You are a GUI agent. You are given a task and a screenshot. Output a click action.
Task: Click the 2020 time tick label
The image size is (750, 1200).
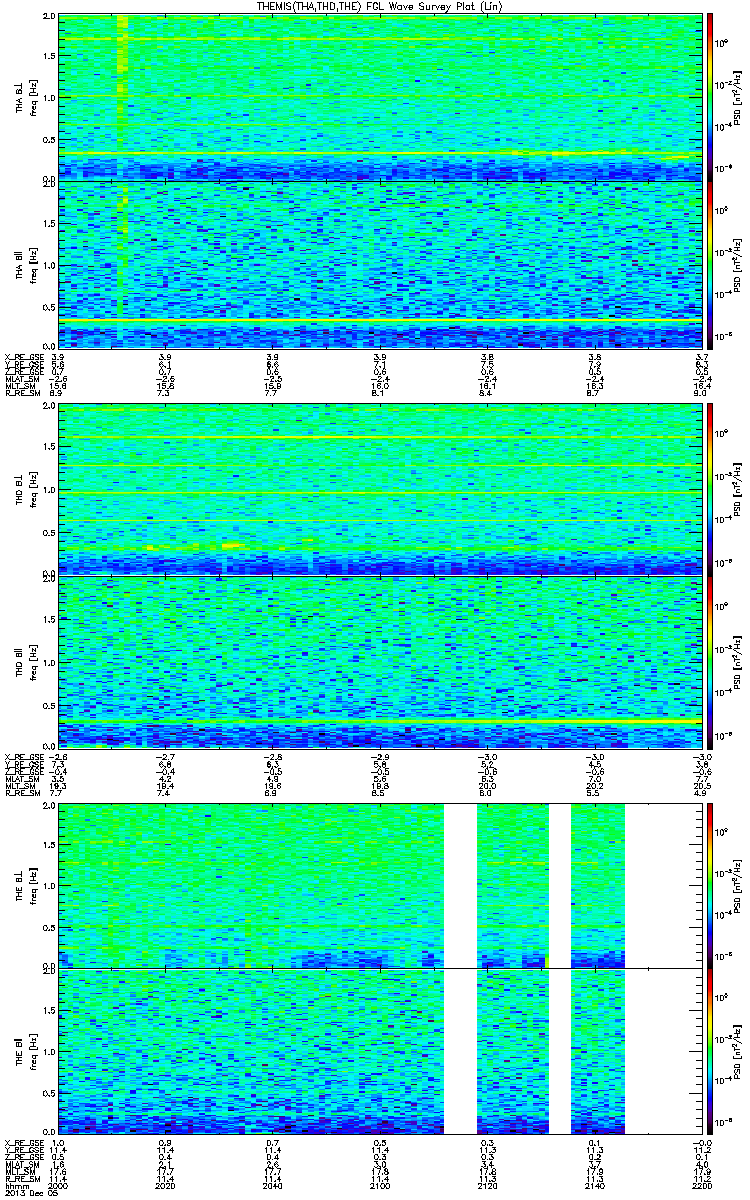click(165, 1185)
